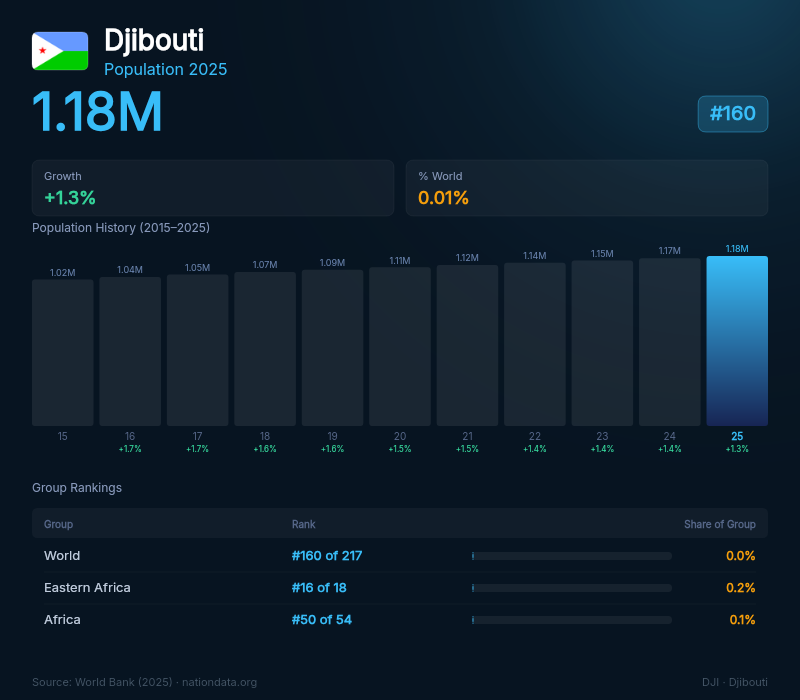
Task: Click the 2019 bar labeled 1.09M
Action: point(333,348)
